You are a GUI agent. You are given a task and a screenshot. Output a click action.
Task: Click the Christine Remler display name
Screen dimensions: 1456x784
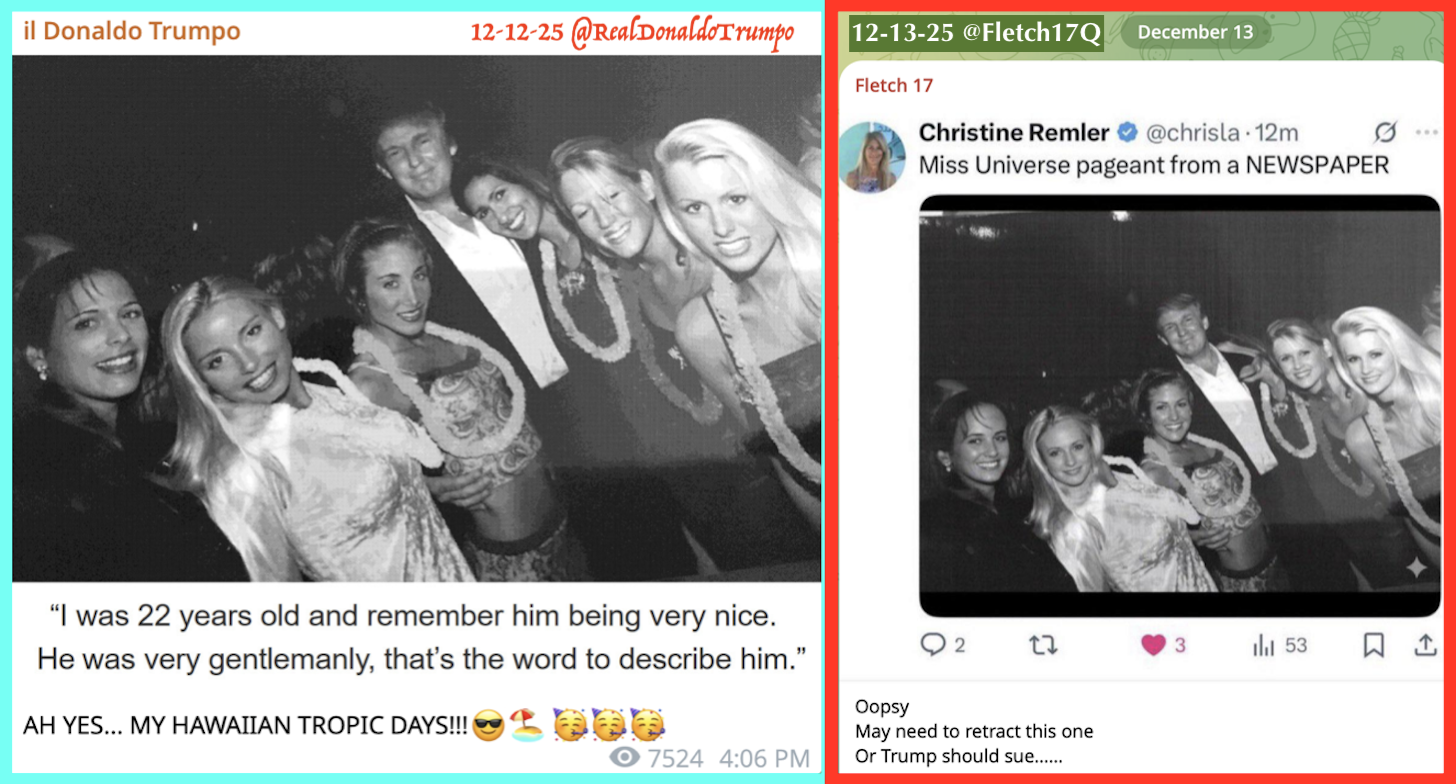point(1014,133)
